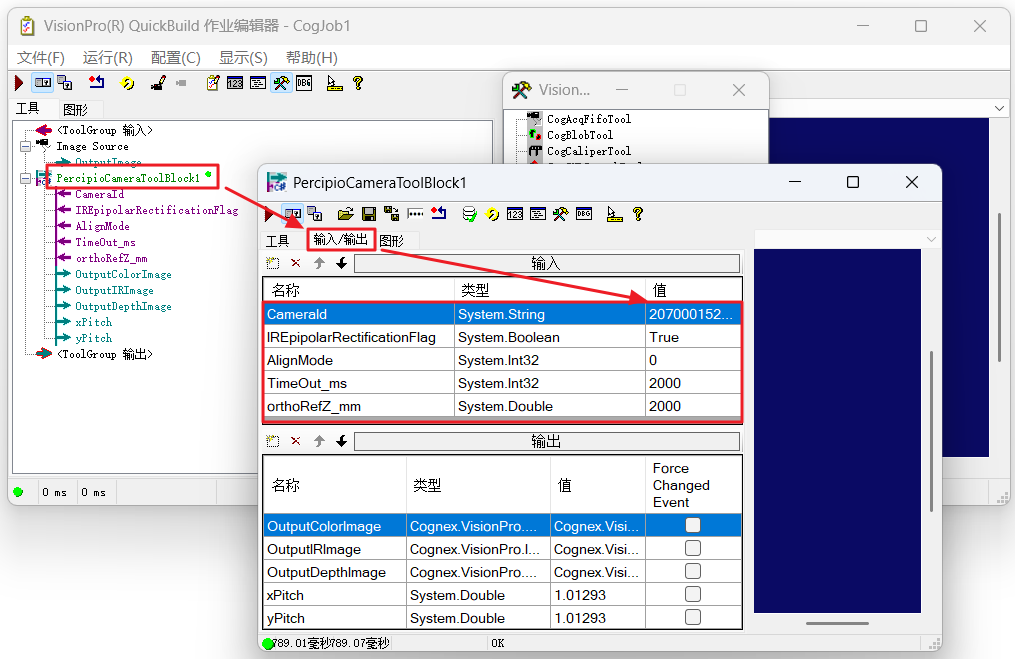This screenshot has width=1015, height=659.
Task: Toggle the hammer toolbox icon in QuickBuild toolbar
Action: point(281,83)
